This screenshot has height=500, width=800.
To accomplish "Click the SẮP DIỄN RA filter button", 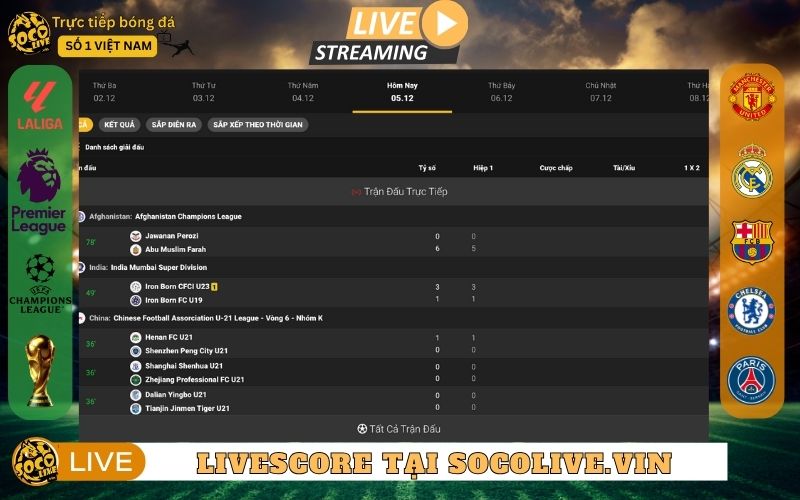I will pyautogui.click(x=174, y=124).
